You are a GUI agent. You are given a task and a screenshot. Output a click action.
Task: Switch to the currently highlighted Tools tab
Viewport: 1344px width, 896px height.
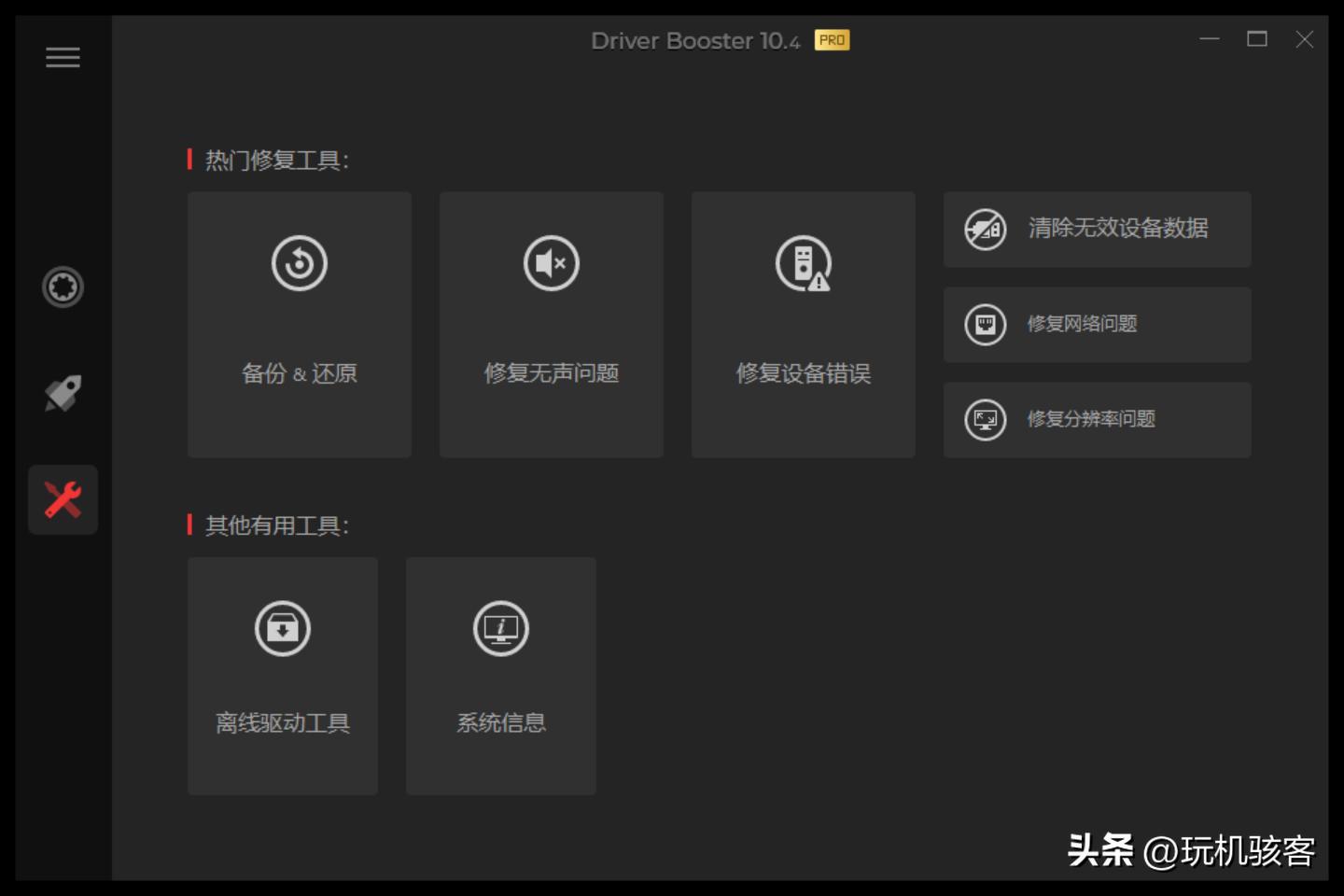(63, 500)
